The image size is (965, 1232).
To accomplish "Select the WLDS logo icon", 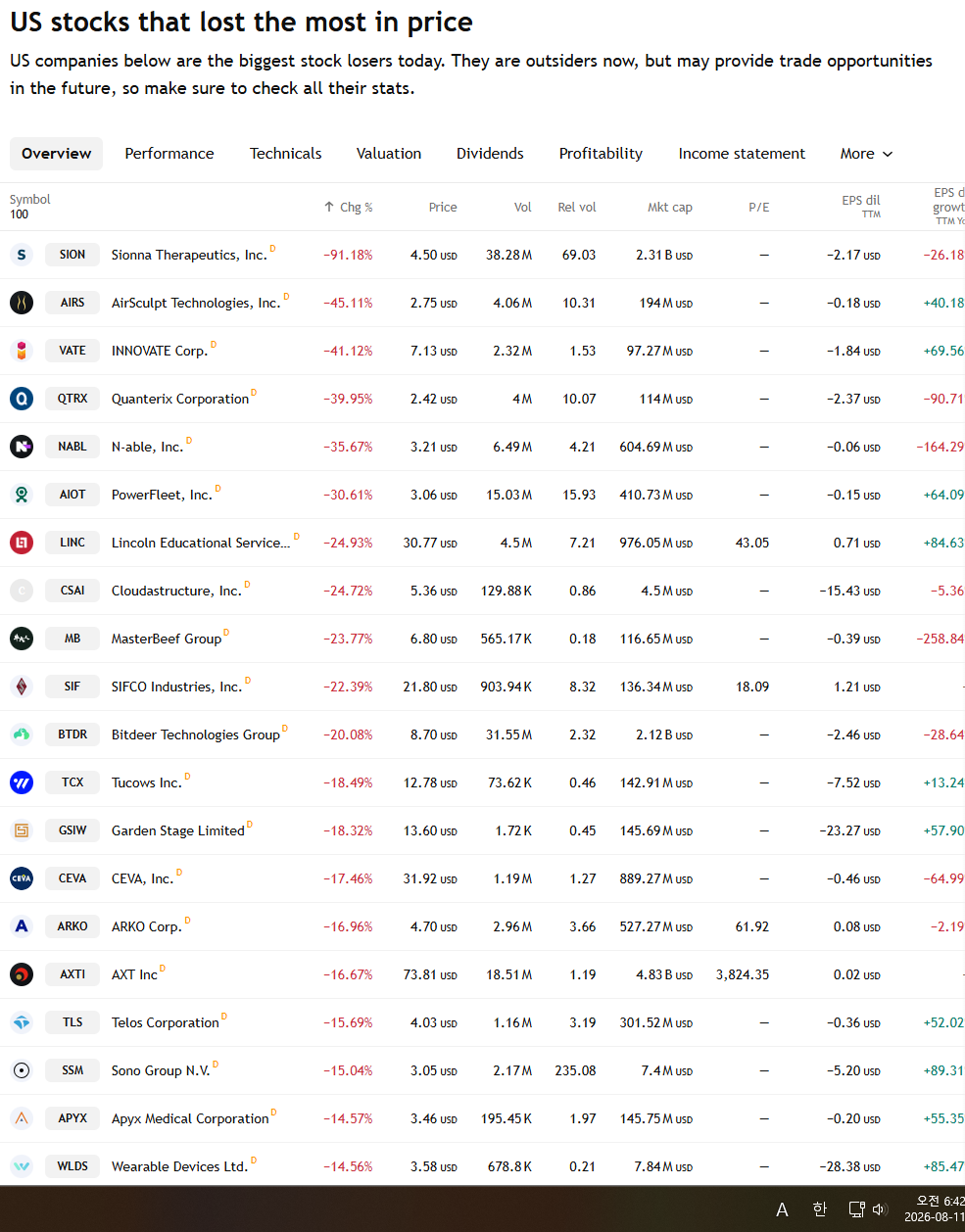I will pyautogui.click(x=22, y=1166).
